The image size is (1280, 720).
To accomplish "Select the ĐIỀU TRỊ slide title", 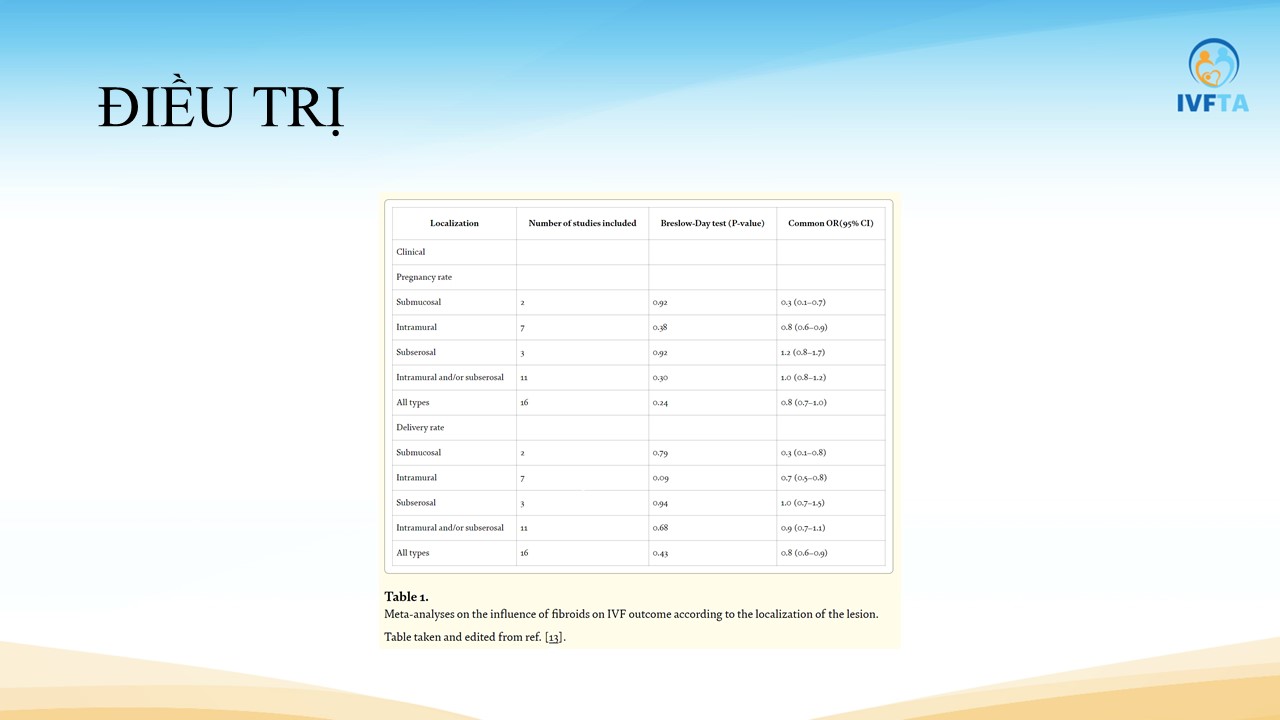I will 221,108.
